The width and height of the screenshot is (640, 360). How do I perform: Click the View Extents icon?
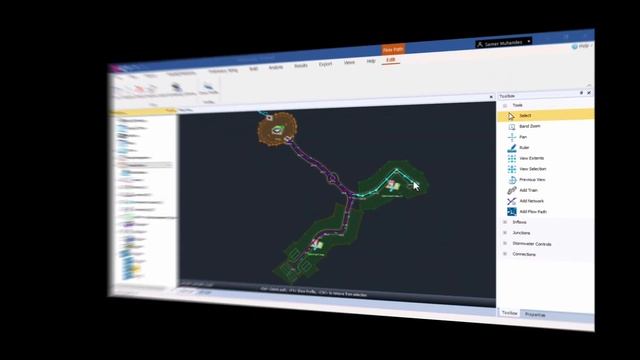point(511,158)
